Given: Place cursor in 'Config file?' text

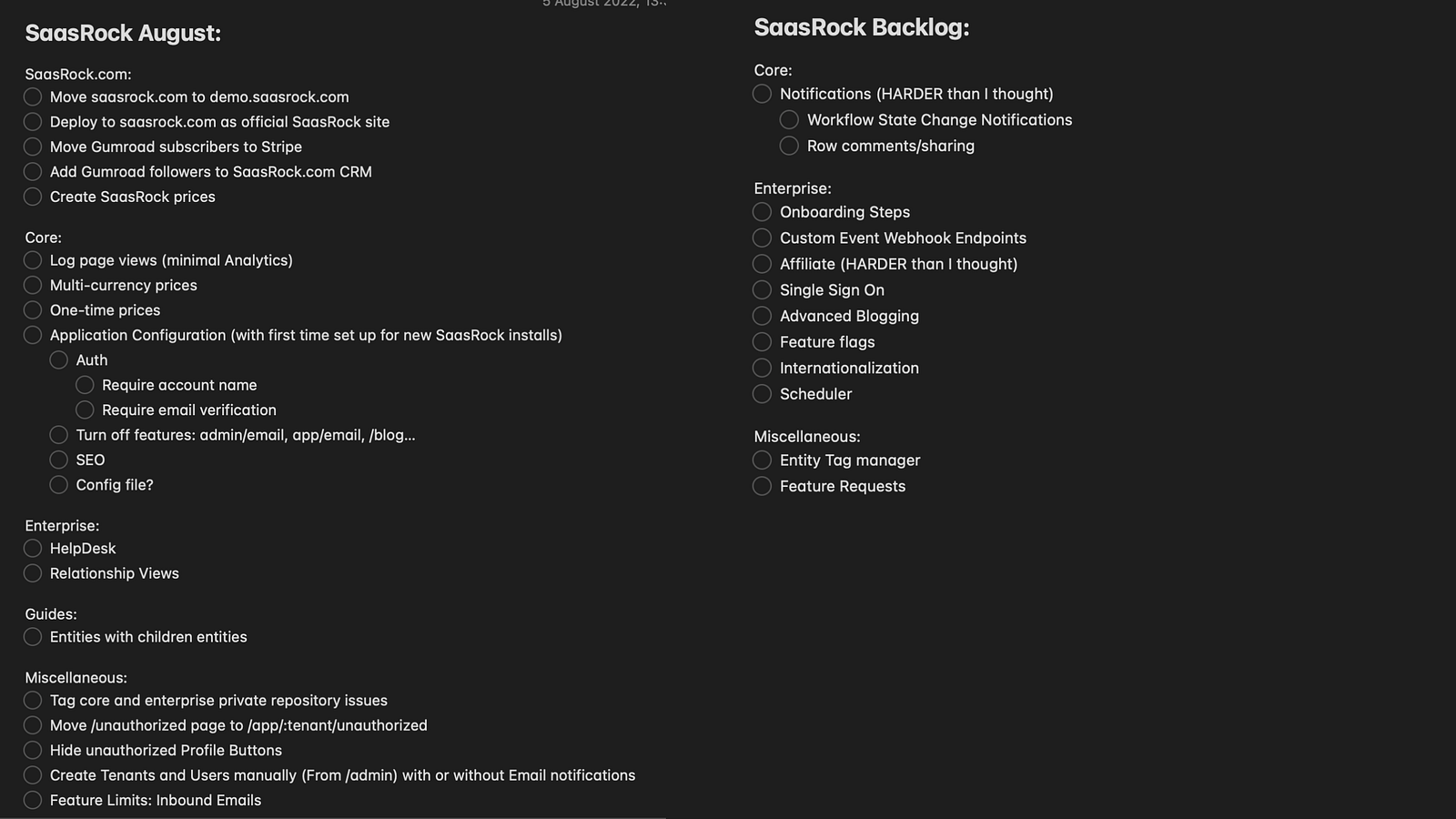Looking at the screenshot, I should [115, 485].
